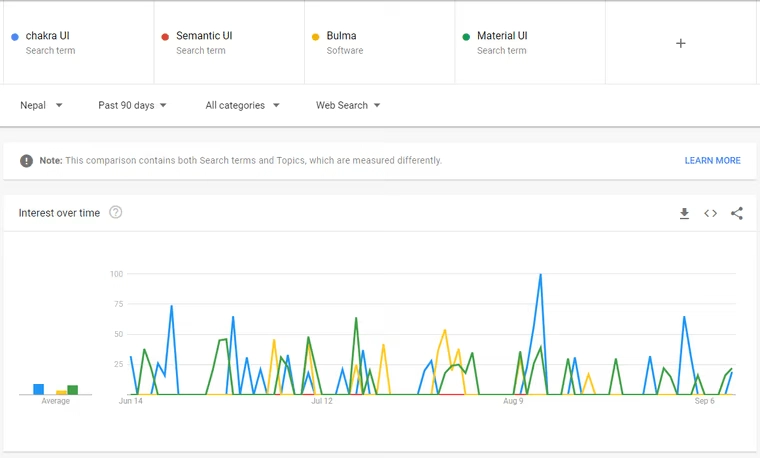Screen dimensions: 760x458
Task: Click the 75 y-axis value
Action: point(118,304)
